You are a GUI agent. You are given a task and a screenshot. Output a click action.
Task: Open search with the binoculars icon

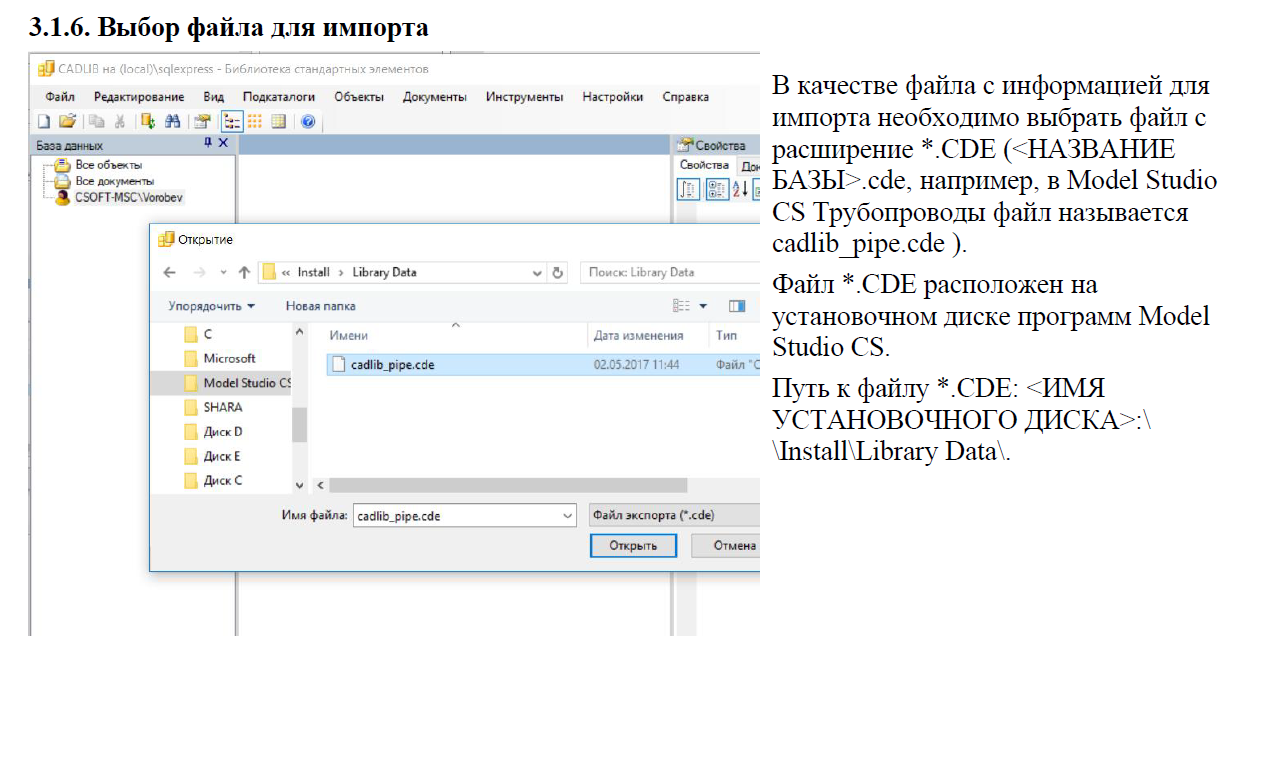click(x=172, y=121)
